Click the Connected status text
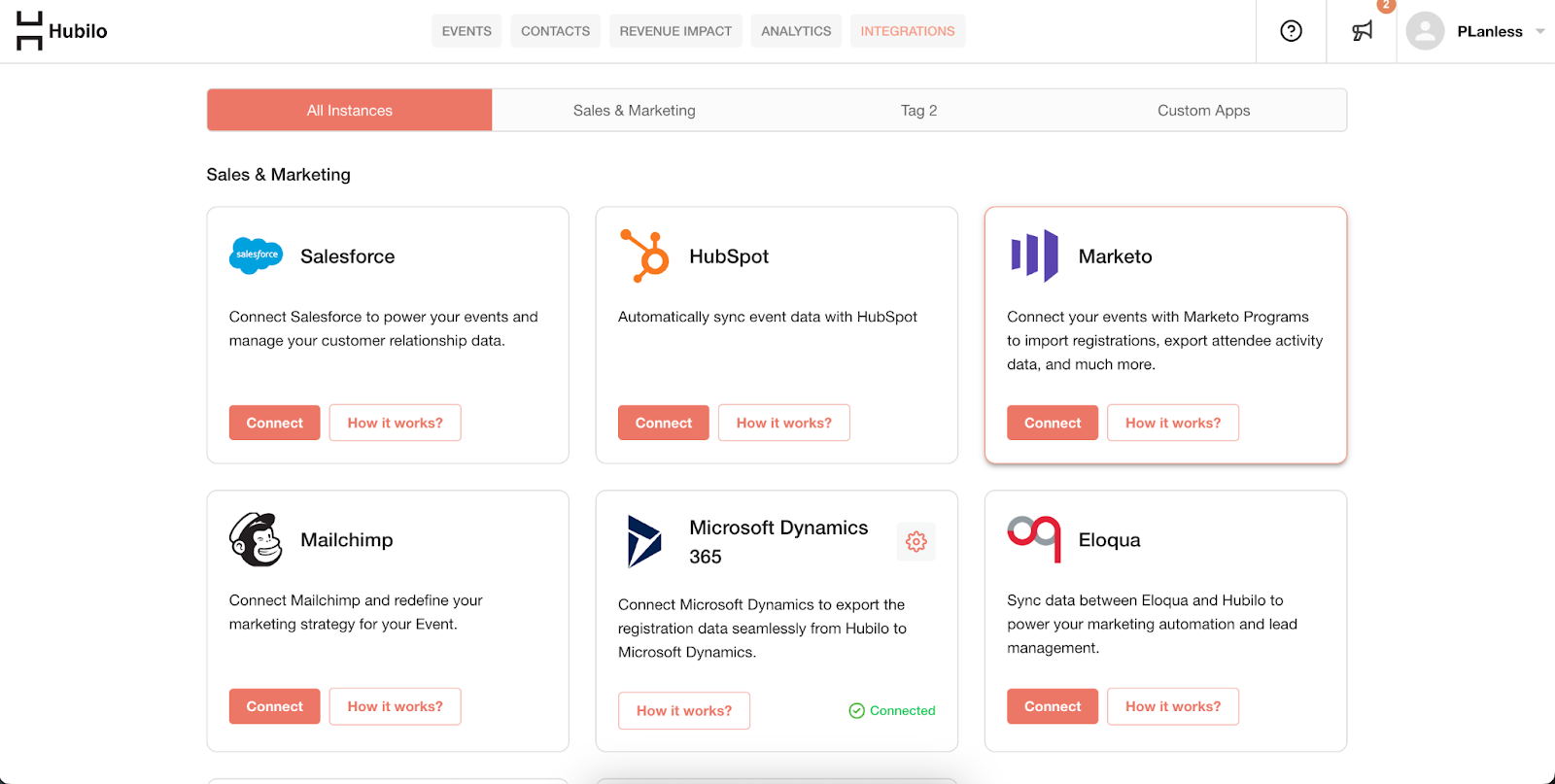The image size is (1555, 784). click(x=903, y=711)
